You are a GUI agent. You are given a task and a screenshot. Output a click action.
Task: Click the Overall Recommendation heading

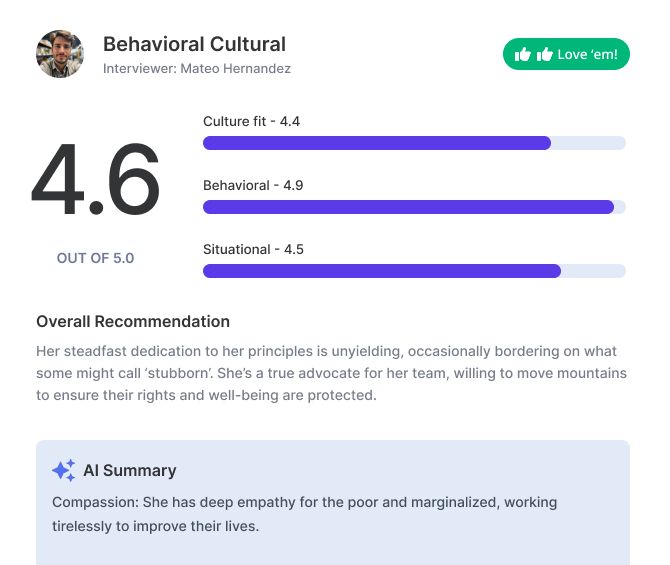pyautogui.click(x=133, y=321)
